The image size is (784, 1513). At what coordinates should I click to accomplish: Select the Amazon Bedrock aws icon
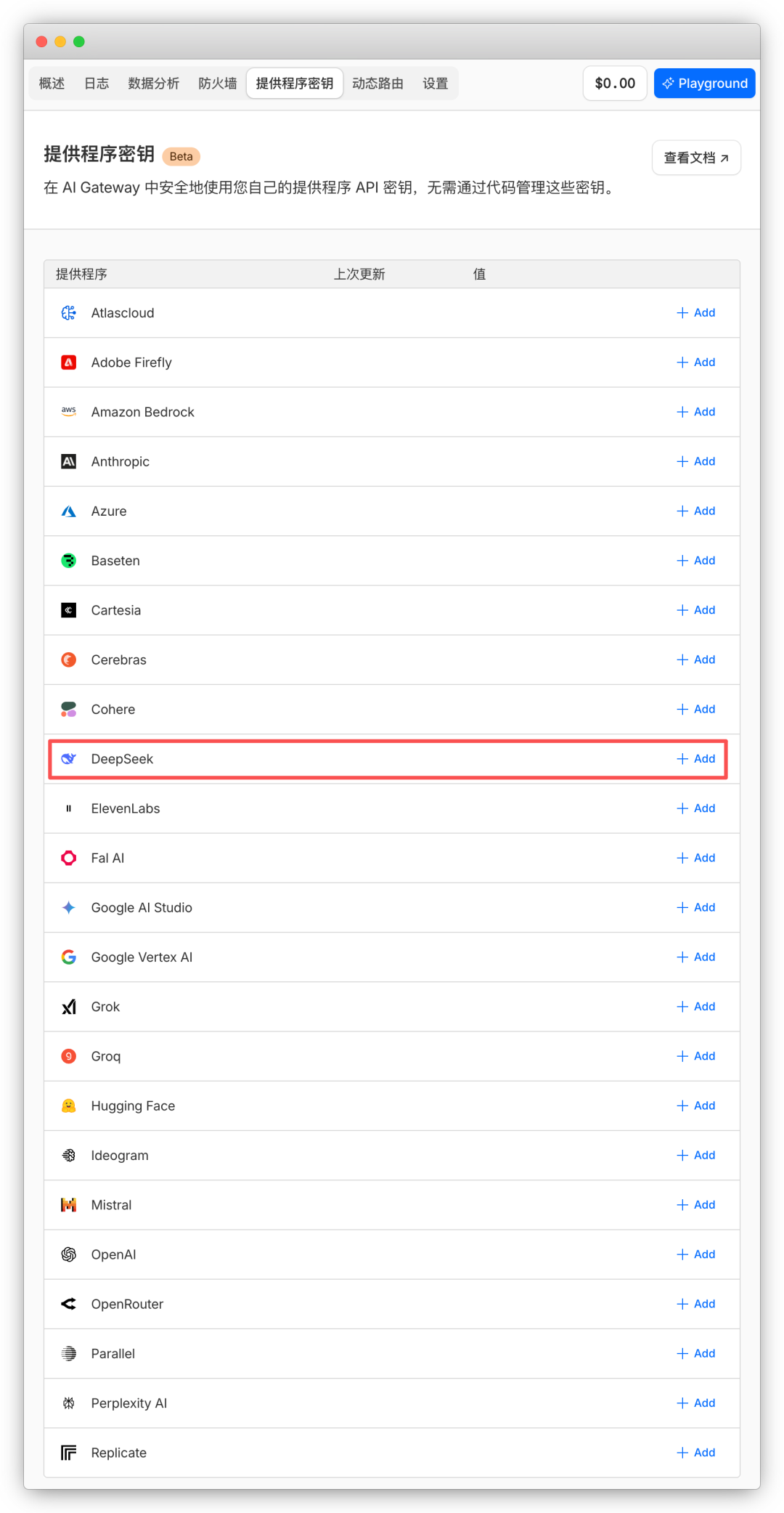coord(68,412)
